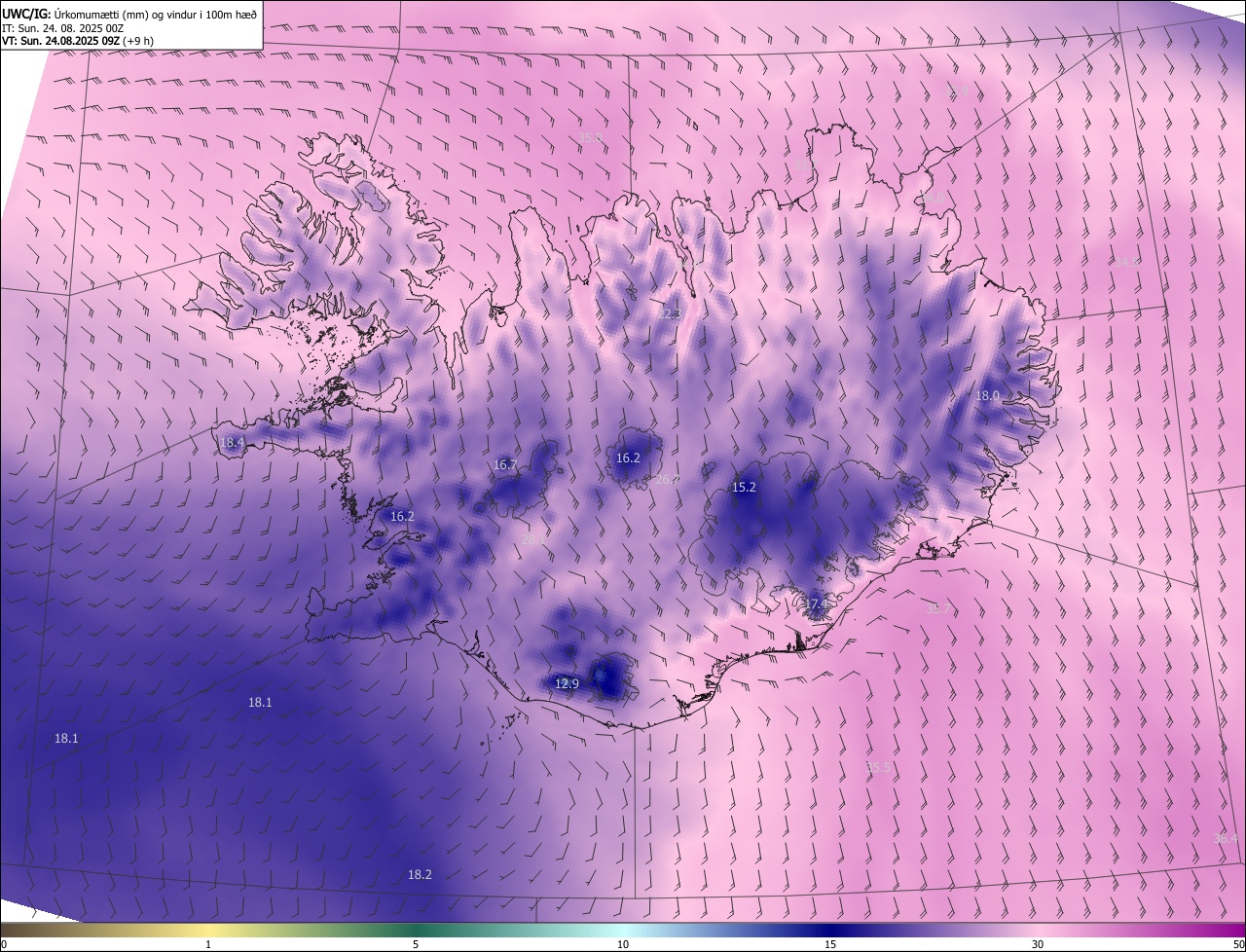Click the 12.9 value label
The image size is (1246, 952).
click(567, 684)
